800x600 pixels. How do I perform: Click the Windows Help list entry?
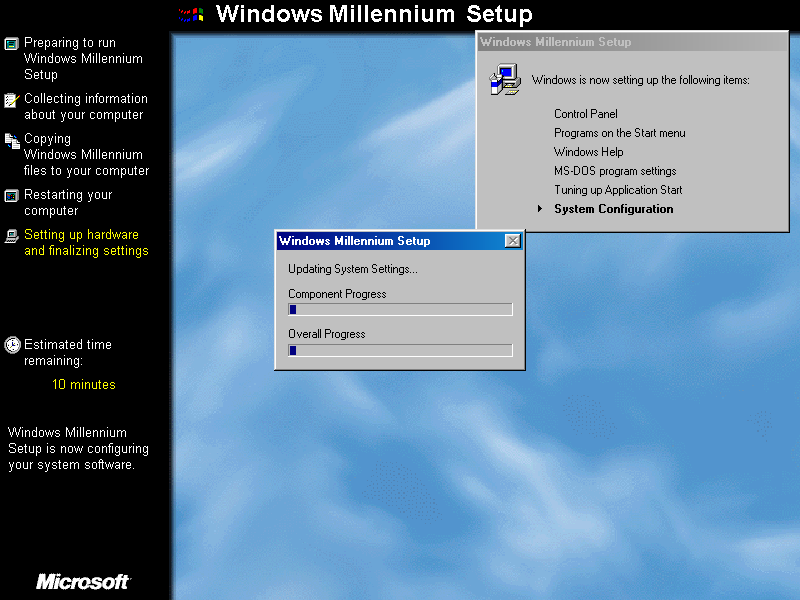click(x=589, y=151)
